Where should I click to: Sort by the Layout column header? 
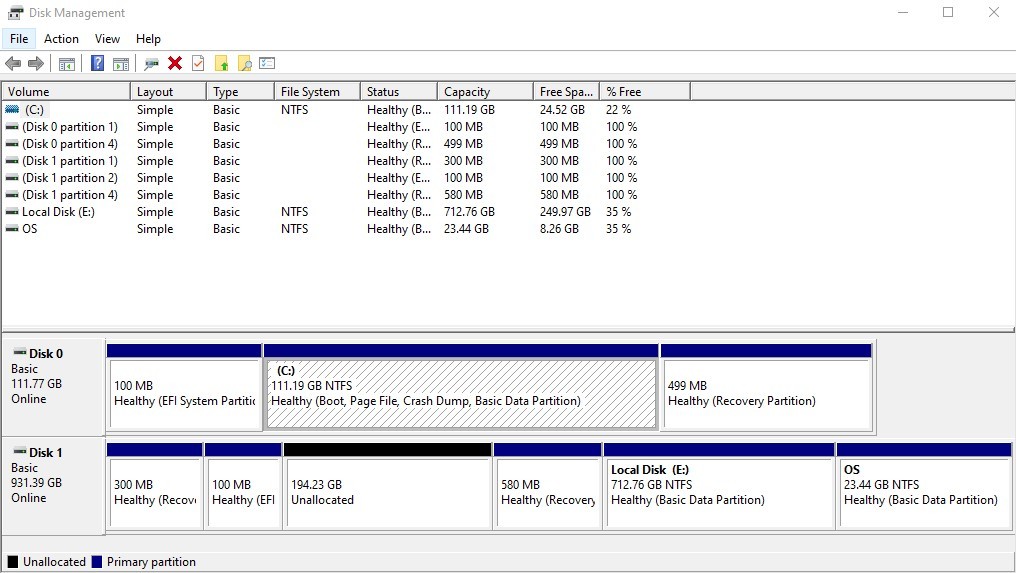(x=168, y=91)
